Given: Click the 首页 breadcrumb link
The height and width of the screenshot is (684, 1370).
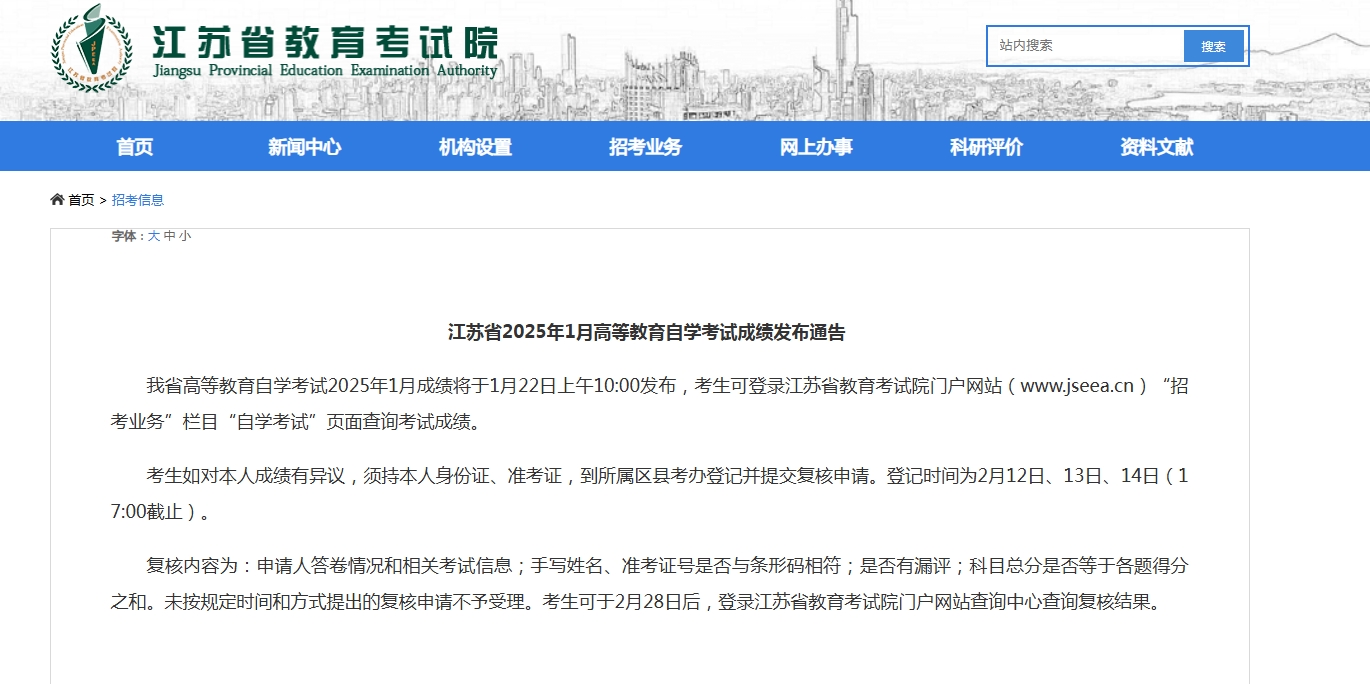Looking at the screenshot, I should (x=81, y=200).
